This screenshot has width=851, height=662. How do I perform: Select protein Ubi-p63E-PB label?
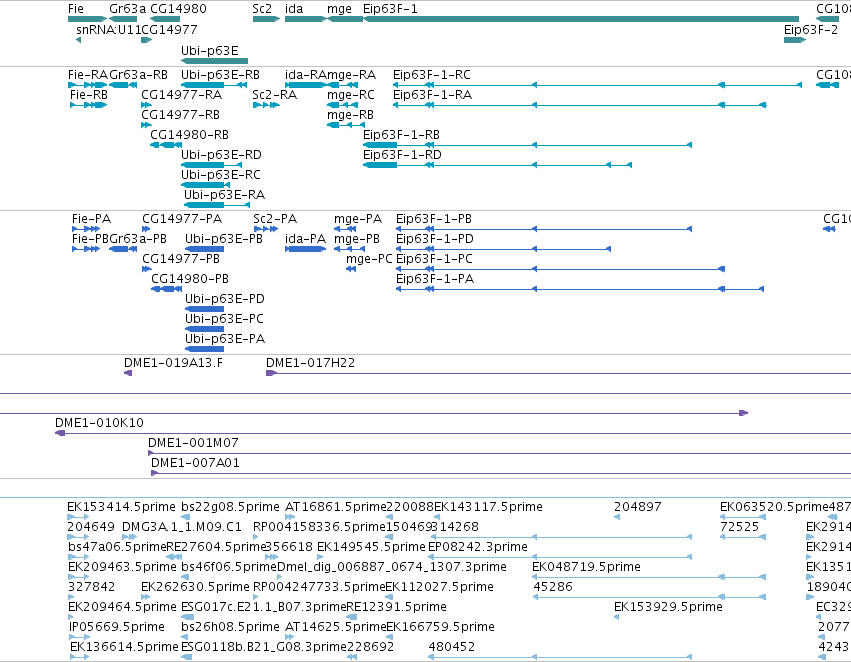tap(224, 239)
